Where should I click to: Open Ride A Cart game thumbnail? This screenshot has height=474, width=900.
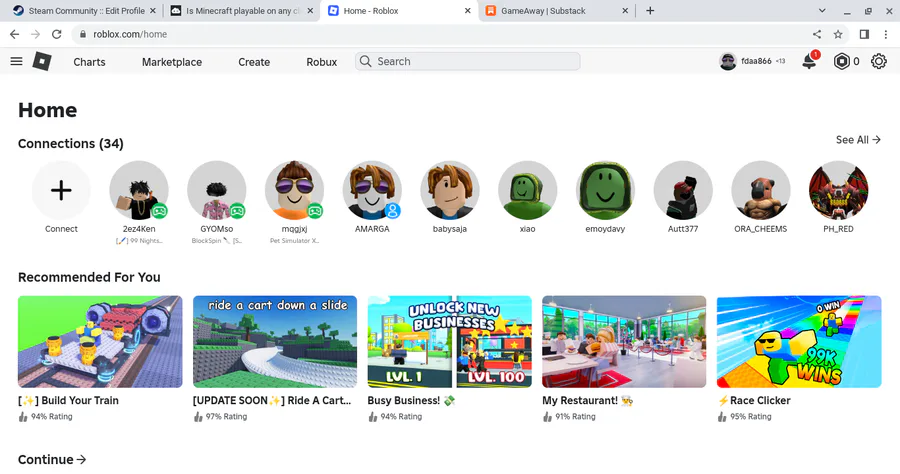[275, 341]
